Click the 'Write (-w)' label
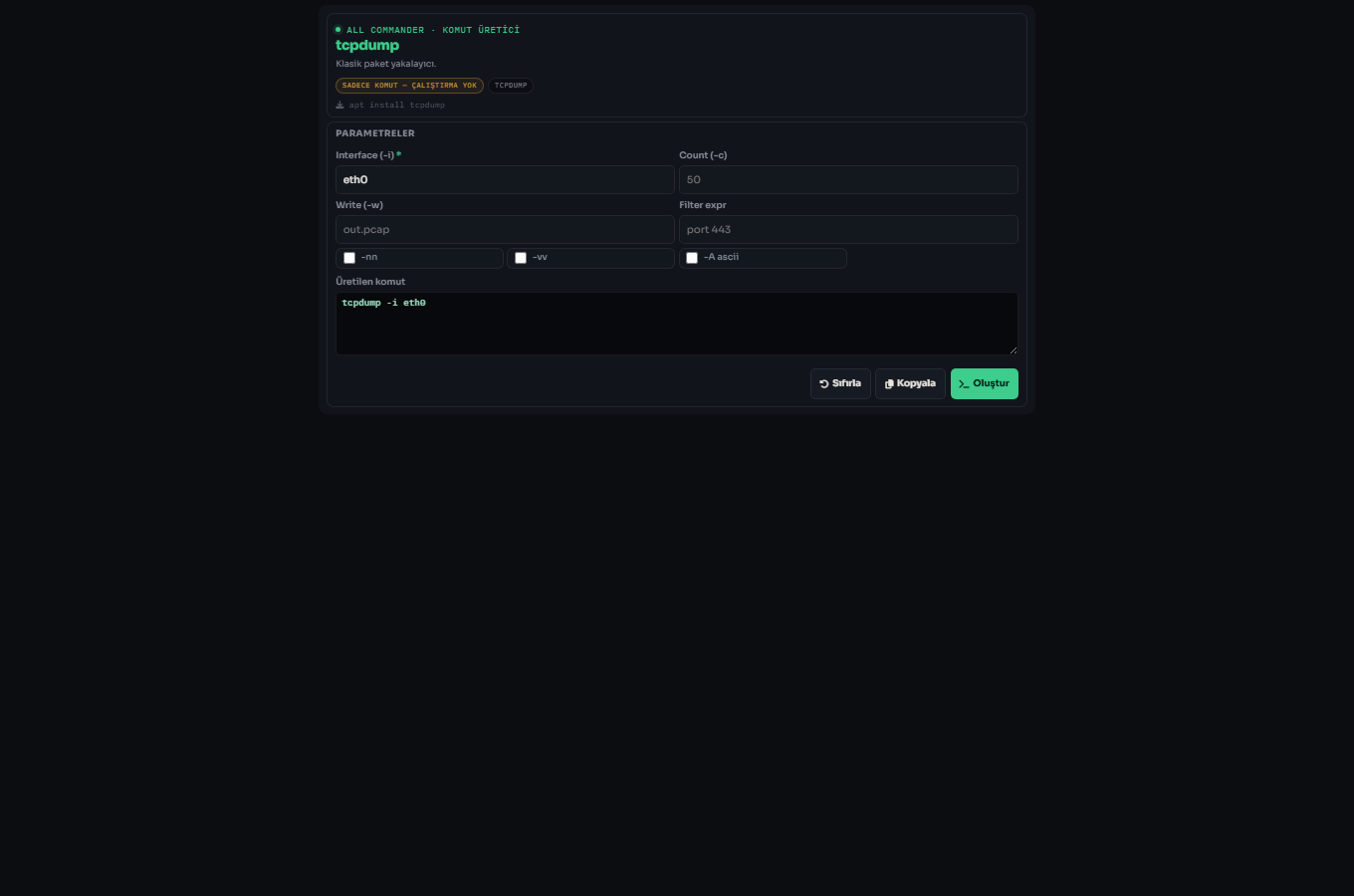The height and width of the screenshot is (896, 1354). click(x=359, y=205)
